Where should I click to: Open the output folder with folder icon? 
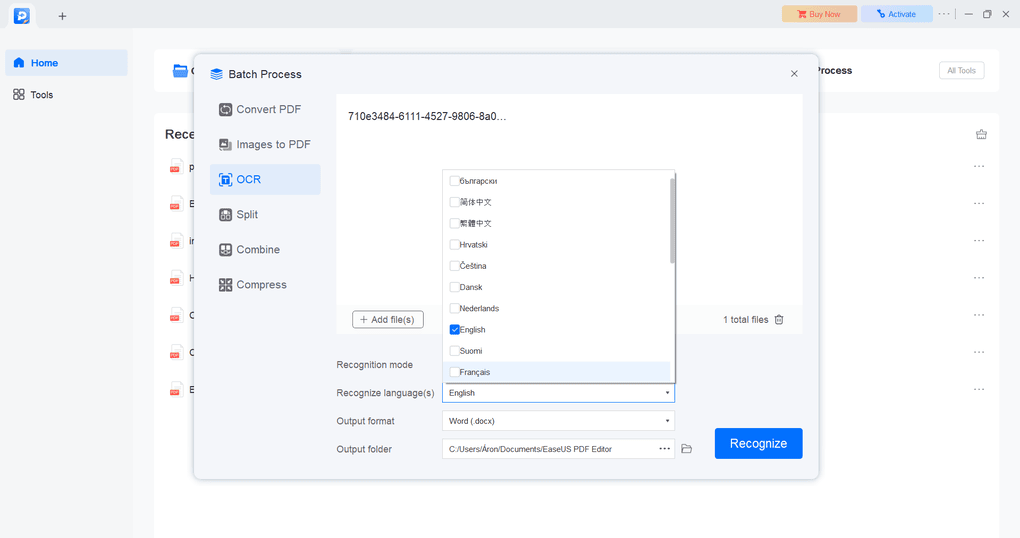pyautogui.click(x=686, y=449)
